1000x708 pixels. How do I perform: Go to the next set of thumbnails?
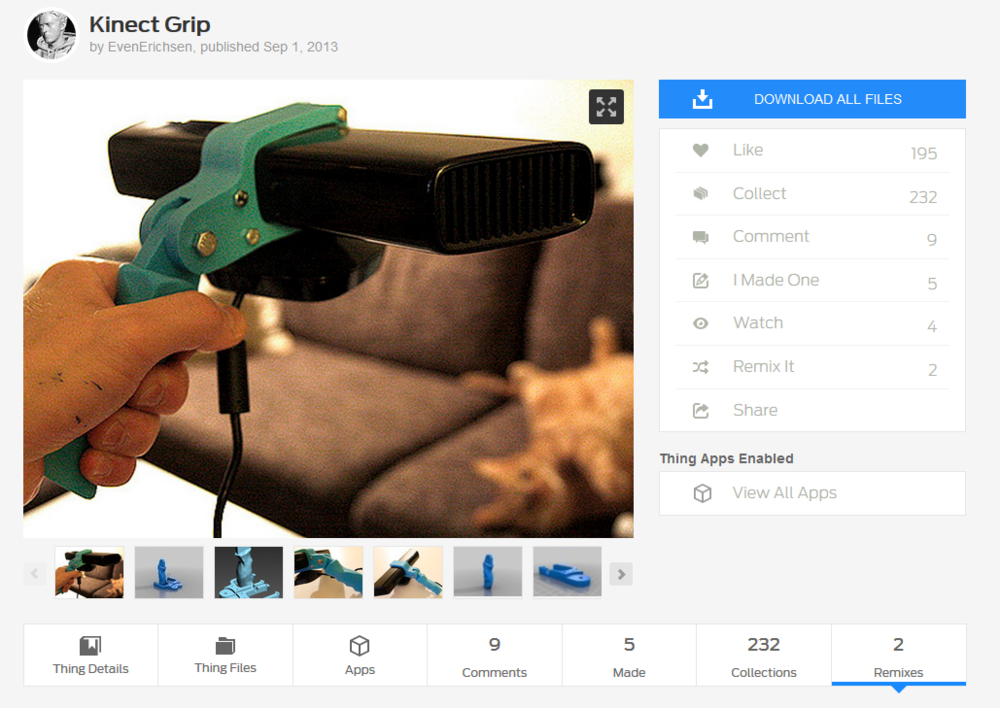click(621, 574)
